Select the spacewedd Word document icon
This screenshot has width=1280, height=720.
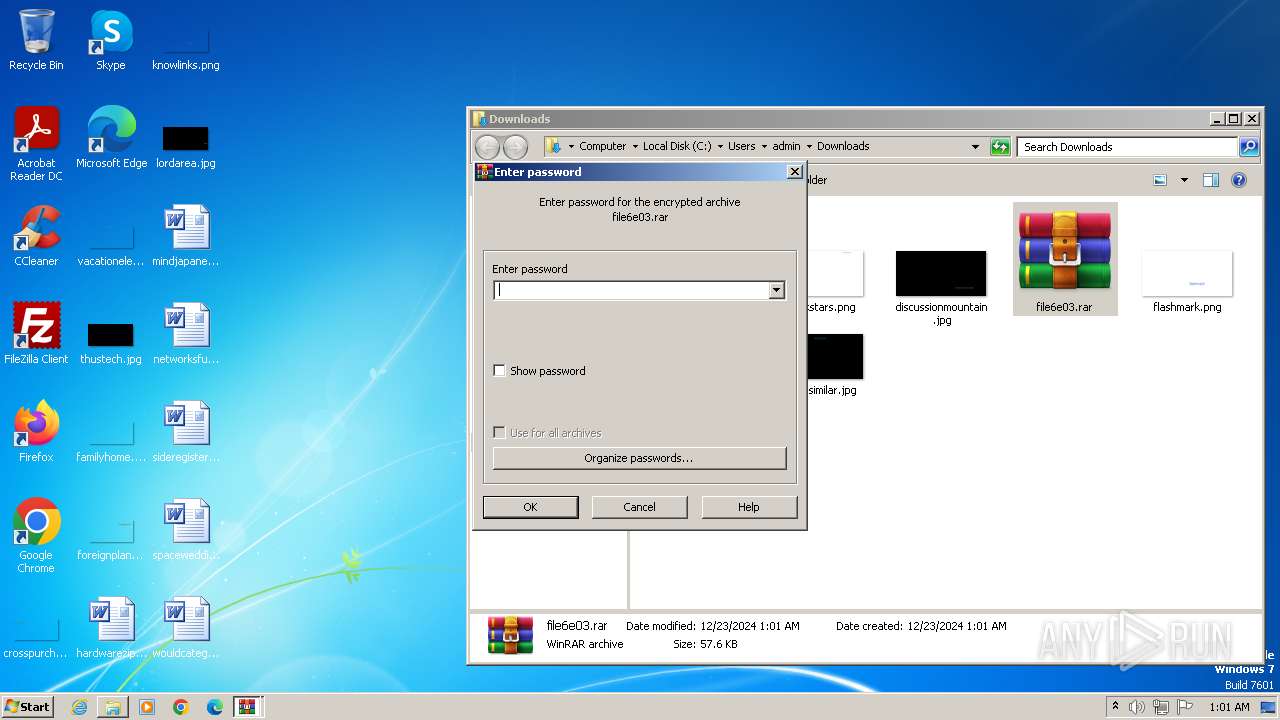click(x=186, y=529)
